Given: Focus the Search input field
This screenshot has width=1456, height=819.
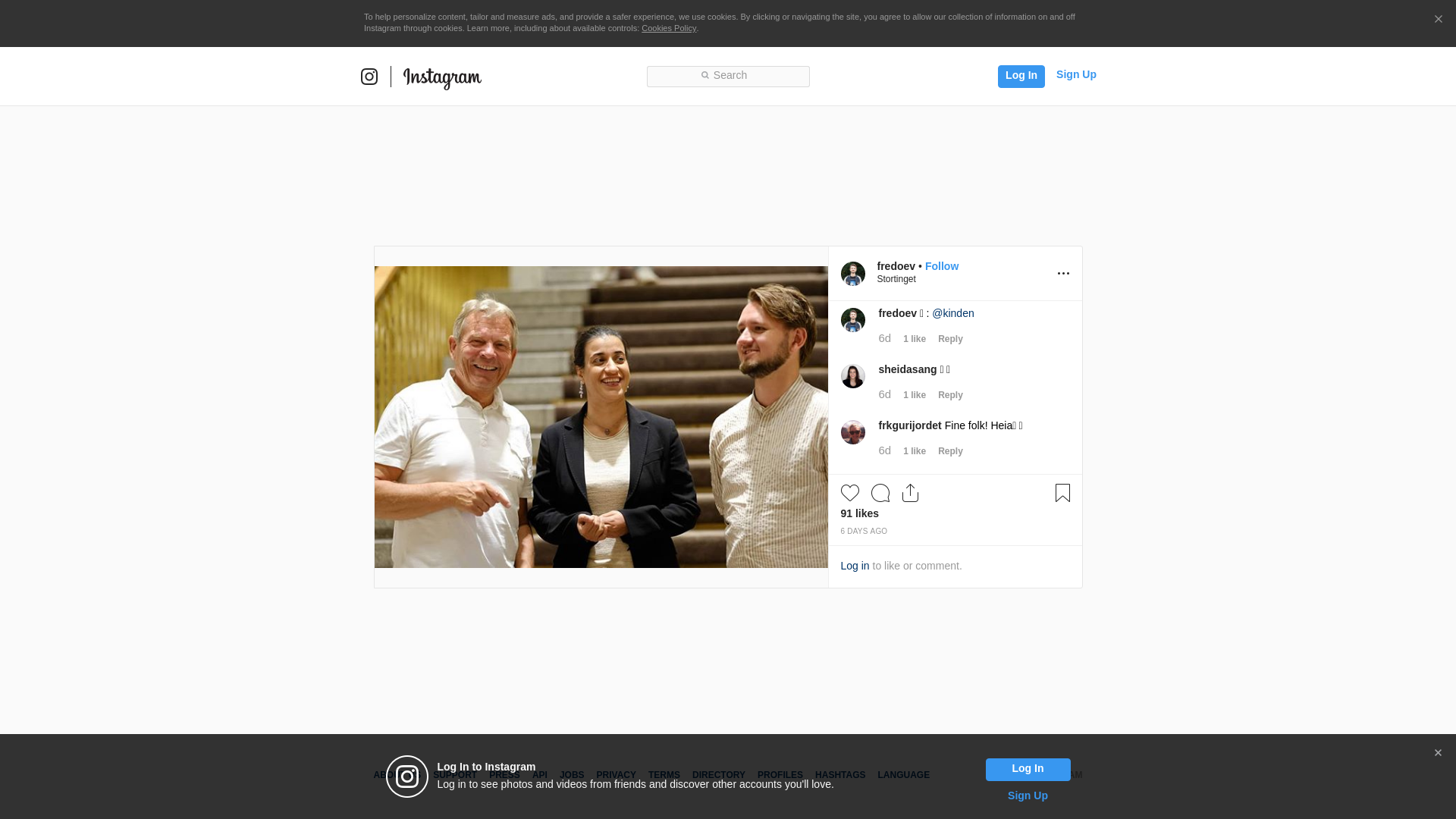Looking at the screenshot, I should (728, 76).
